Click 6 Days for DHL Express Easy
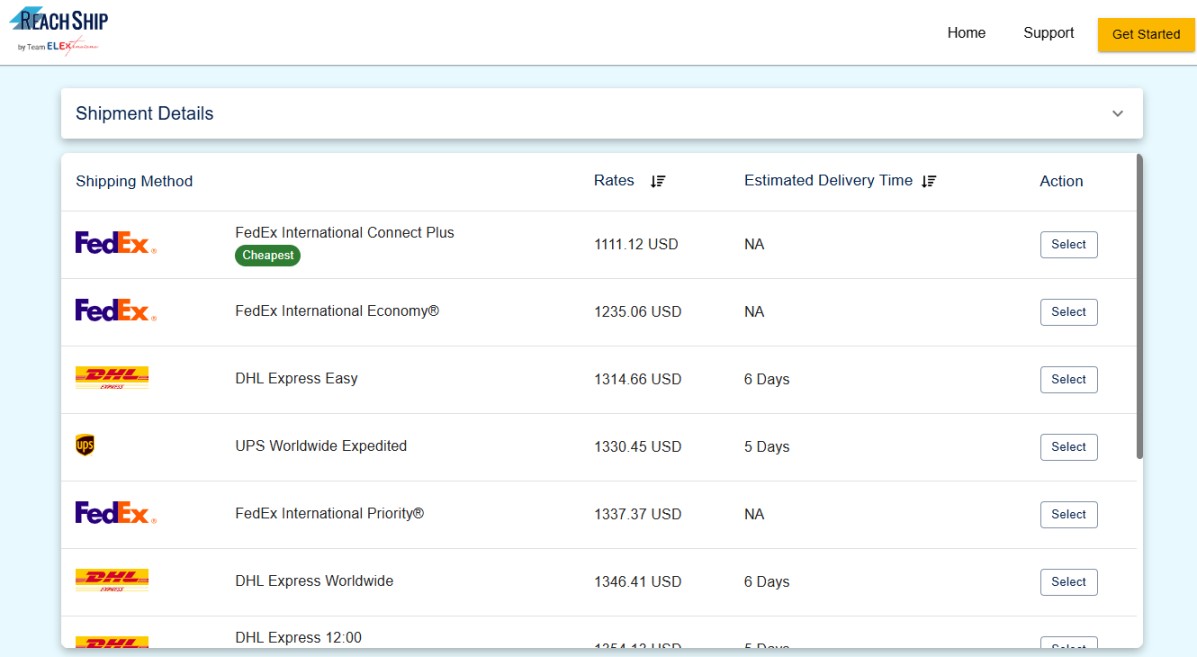The height and width of the screenshot is (657, 1197). point(766,379)
